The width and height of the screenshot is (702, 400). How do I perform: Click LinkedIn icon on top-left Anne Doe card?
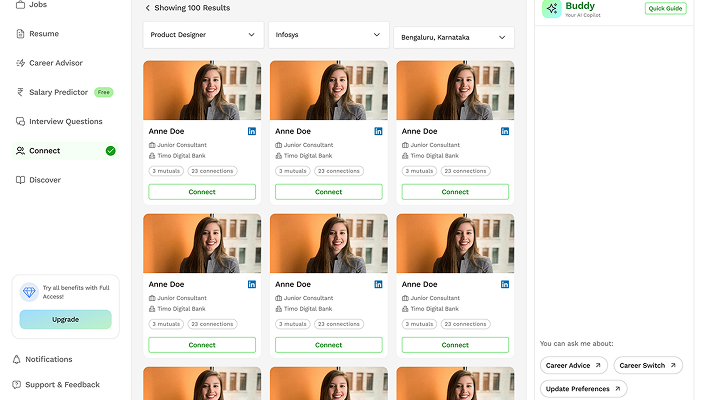(x=252, y=131)
